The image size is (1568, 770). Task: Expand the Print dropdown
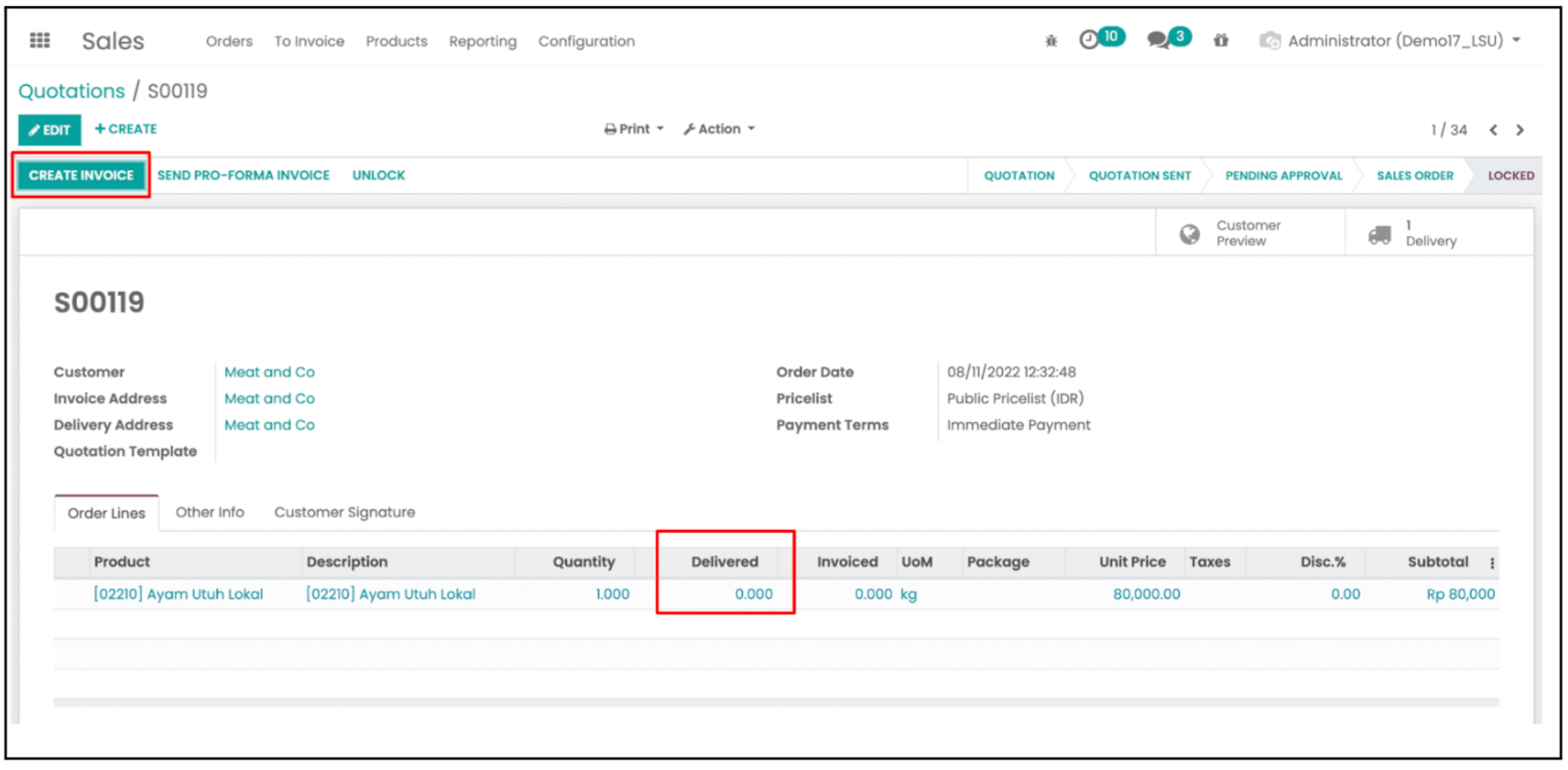tap(634, 129)
